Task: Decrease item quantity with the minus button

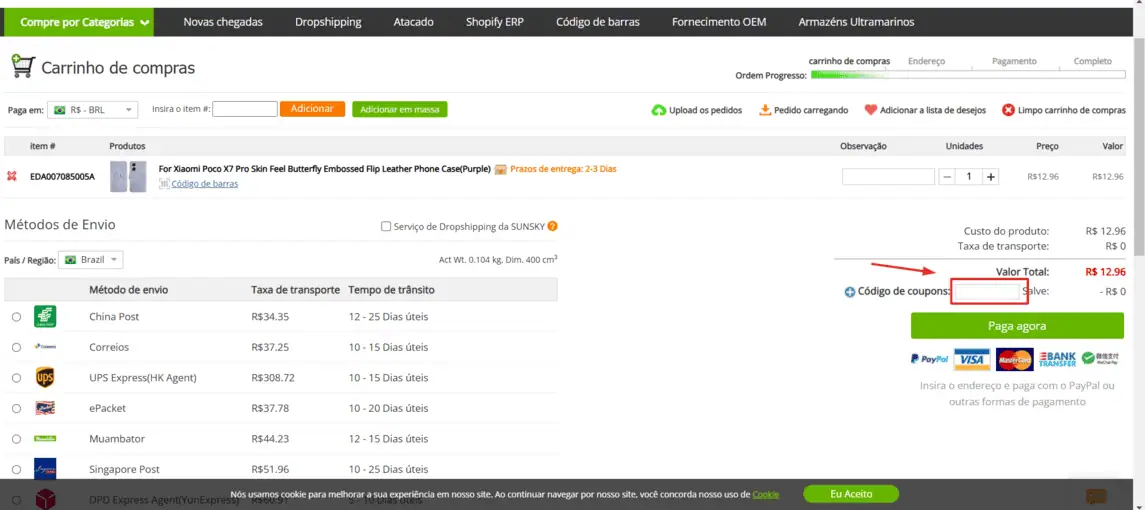Action: (947, 177)
